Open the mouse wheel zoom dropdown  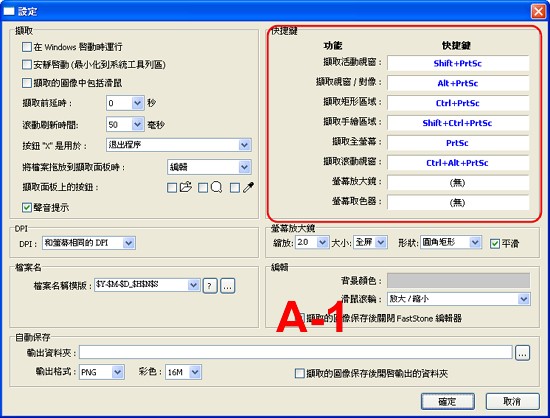coord(524,299)
